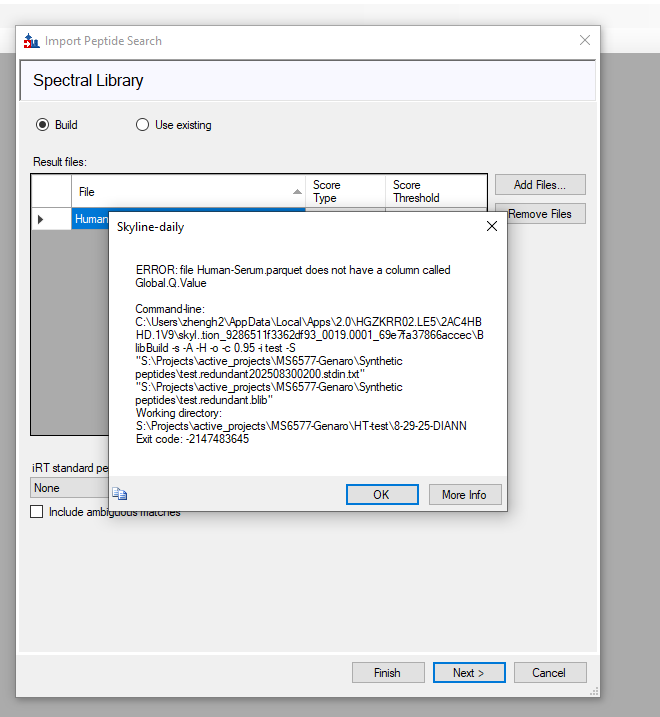Click the Add Files... button

coord(539,185)
